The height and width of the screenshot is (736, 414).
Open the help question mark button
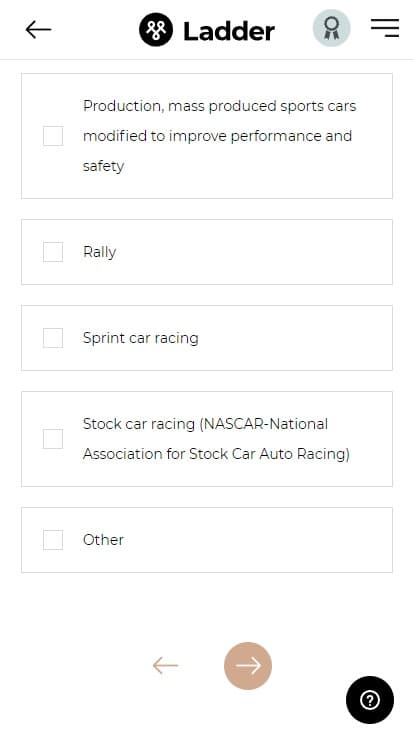point(370,700)
